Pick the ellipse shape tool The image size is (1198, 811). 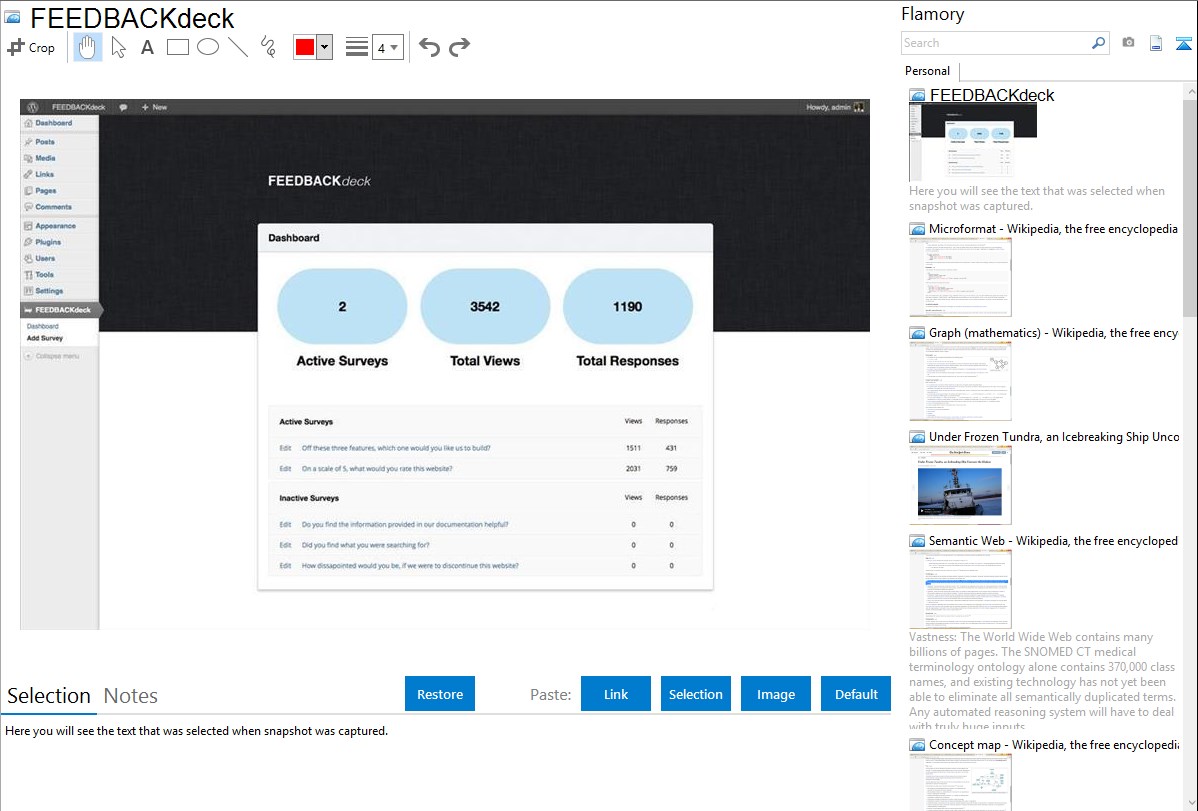(x=208, y=47)
